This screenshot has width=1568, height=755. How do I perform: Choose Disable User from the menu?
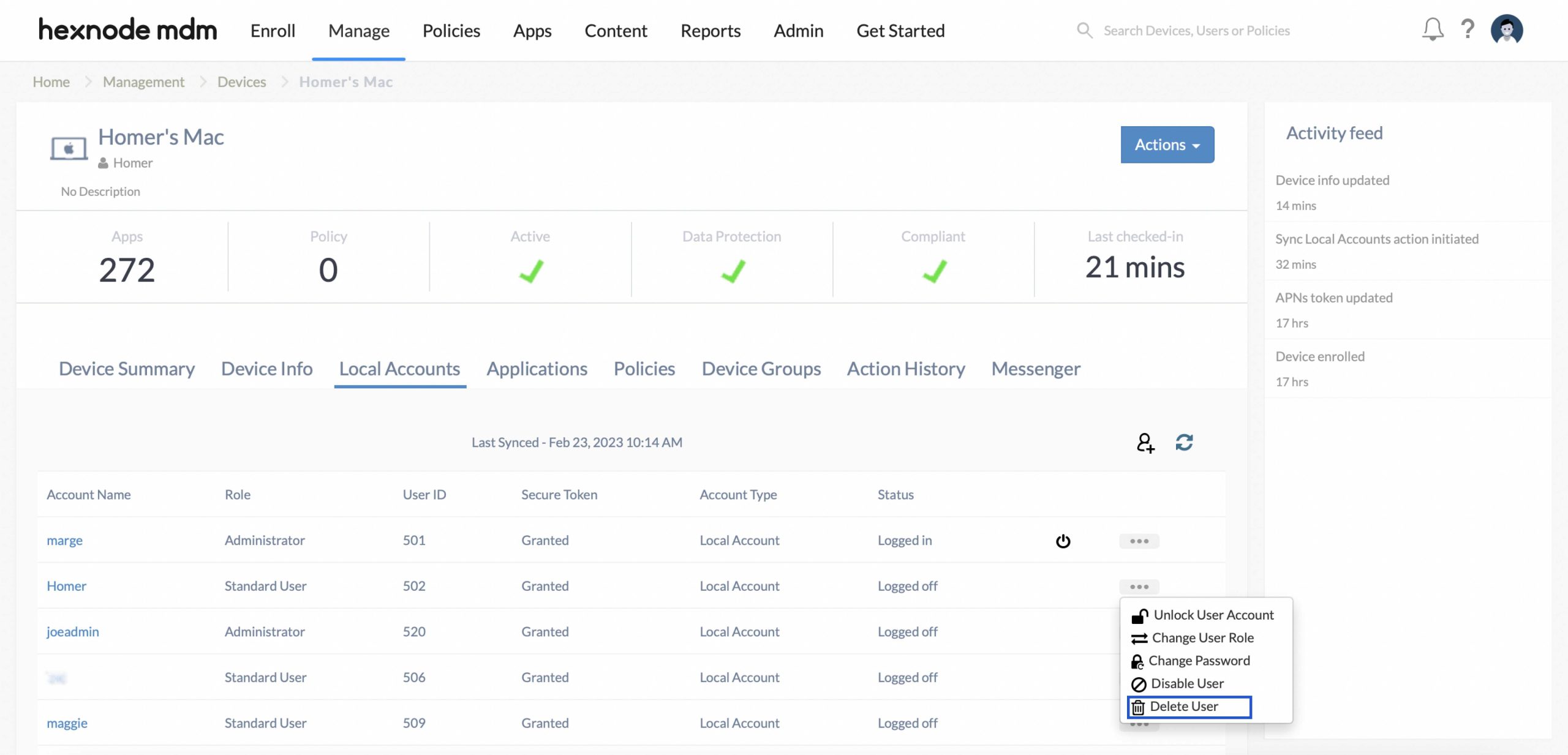[1177, 683]
